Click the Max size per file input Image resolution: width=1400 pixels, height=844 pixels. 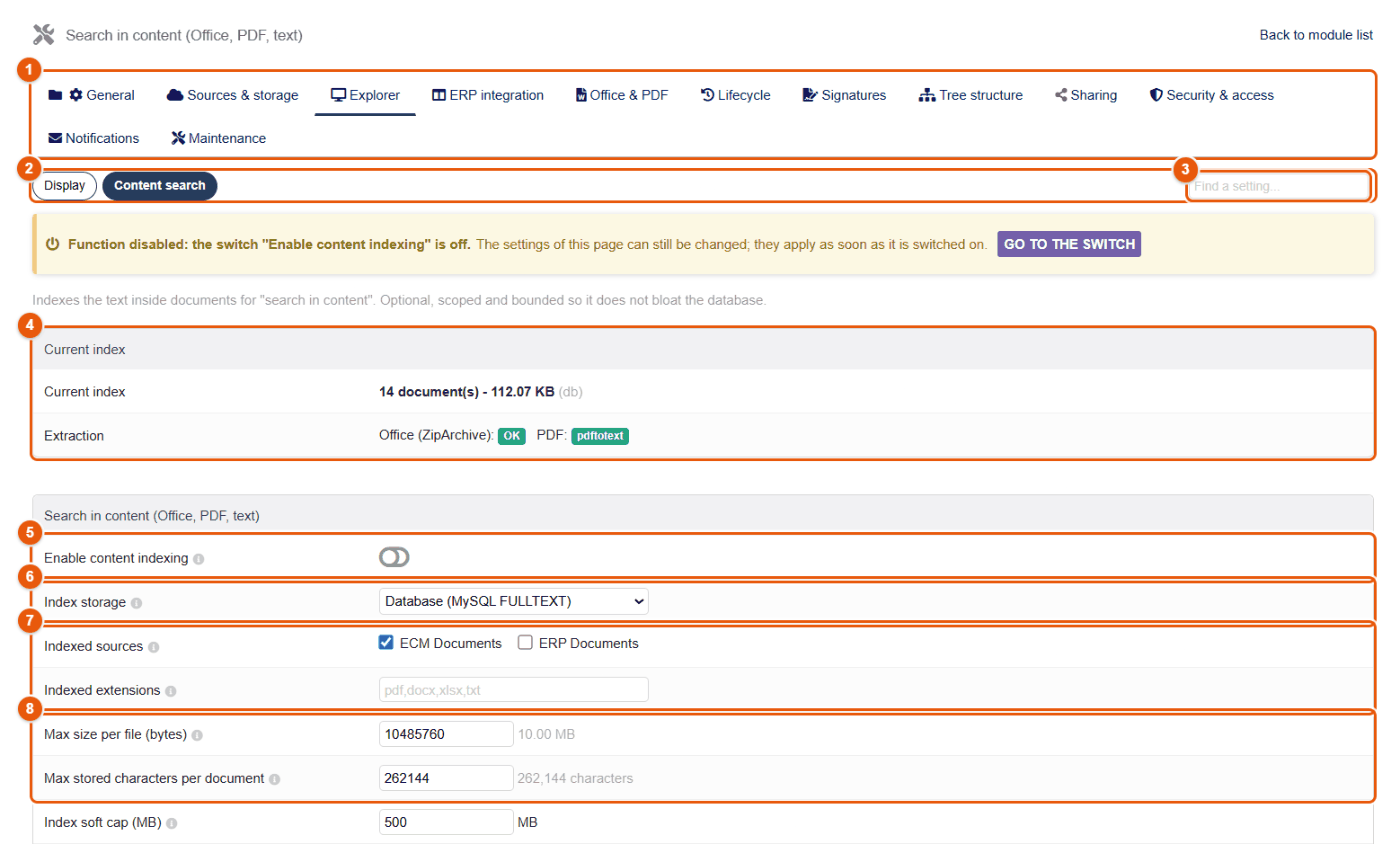pos(446,734)
